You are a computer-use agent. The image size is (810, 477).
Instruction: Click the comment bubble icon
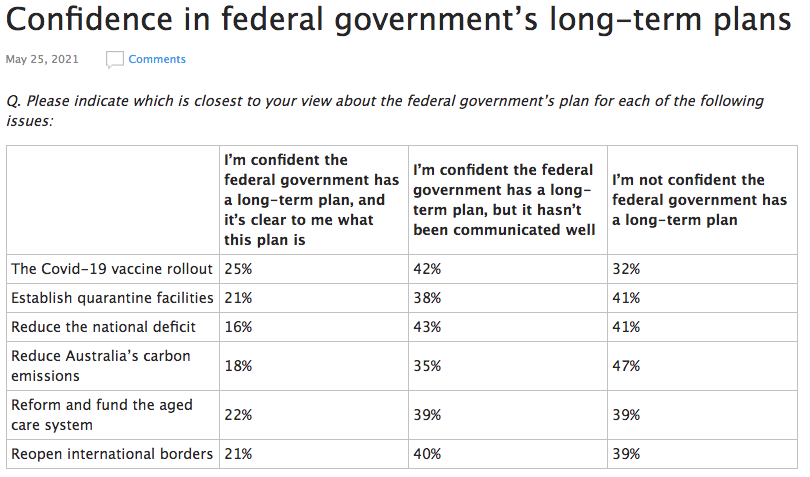115,60
